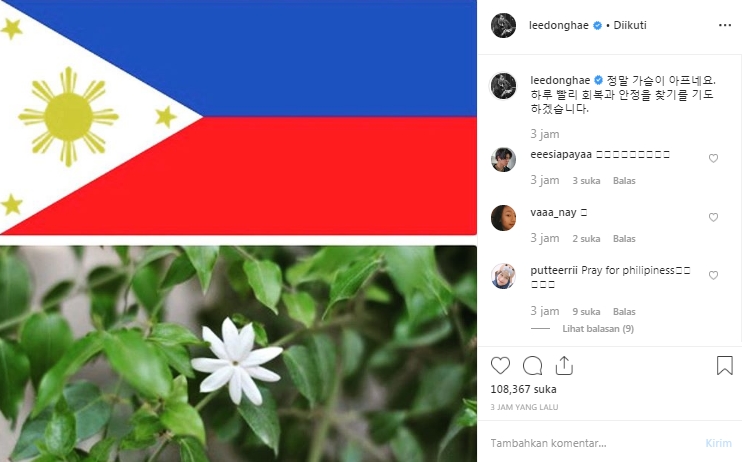Tap the heart beside putteerrii's comment

click(x=713, y=275)
